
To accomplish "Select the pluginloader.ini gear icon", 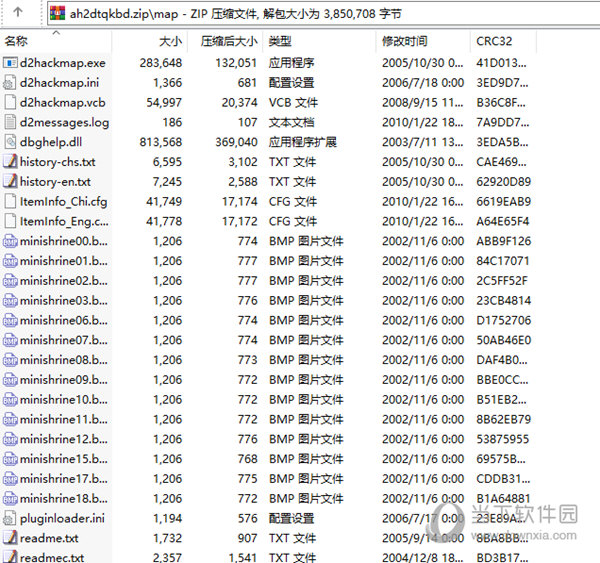I will click(x=10, y=519).
